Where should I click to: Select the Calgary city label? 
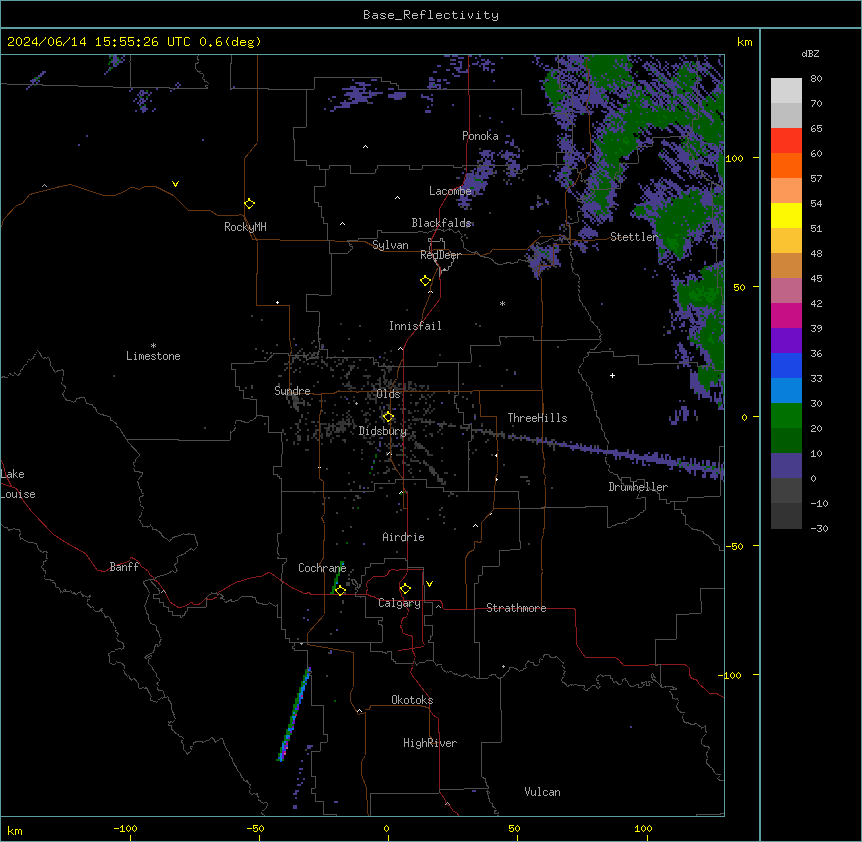tap(400, 603)
